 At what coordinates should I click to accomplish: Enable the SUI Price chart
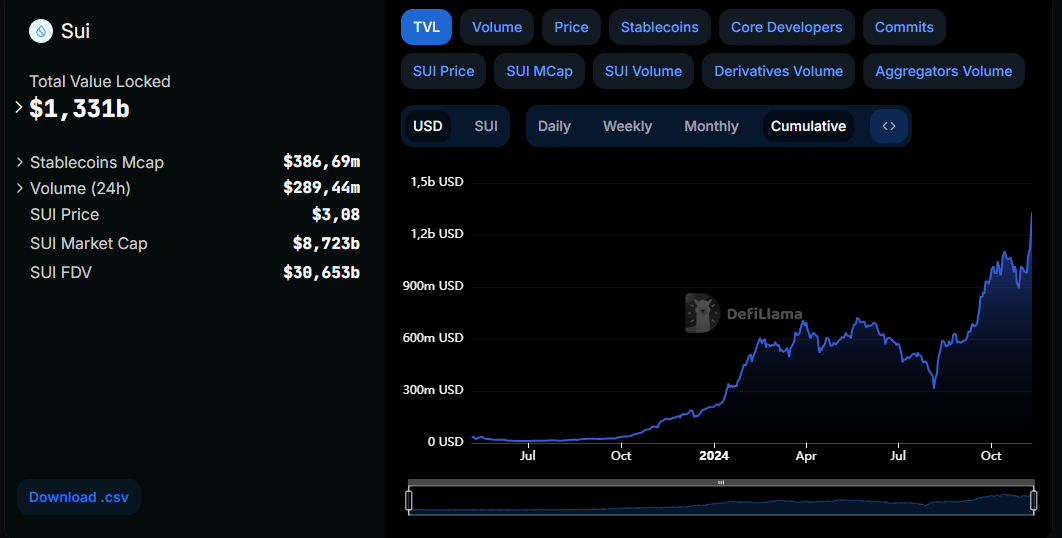[444, 71]
